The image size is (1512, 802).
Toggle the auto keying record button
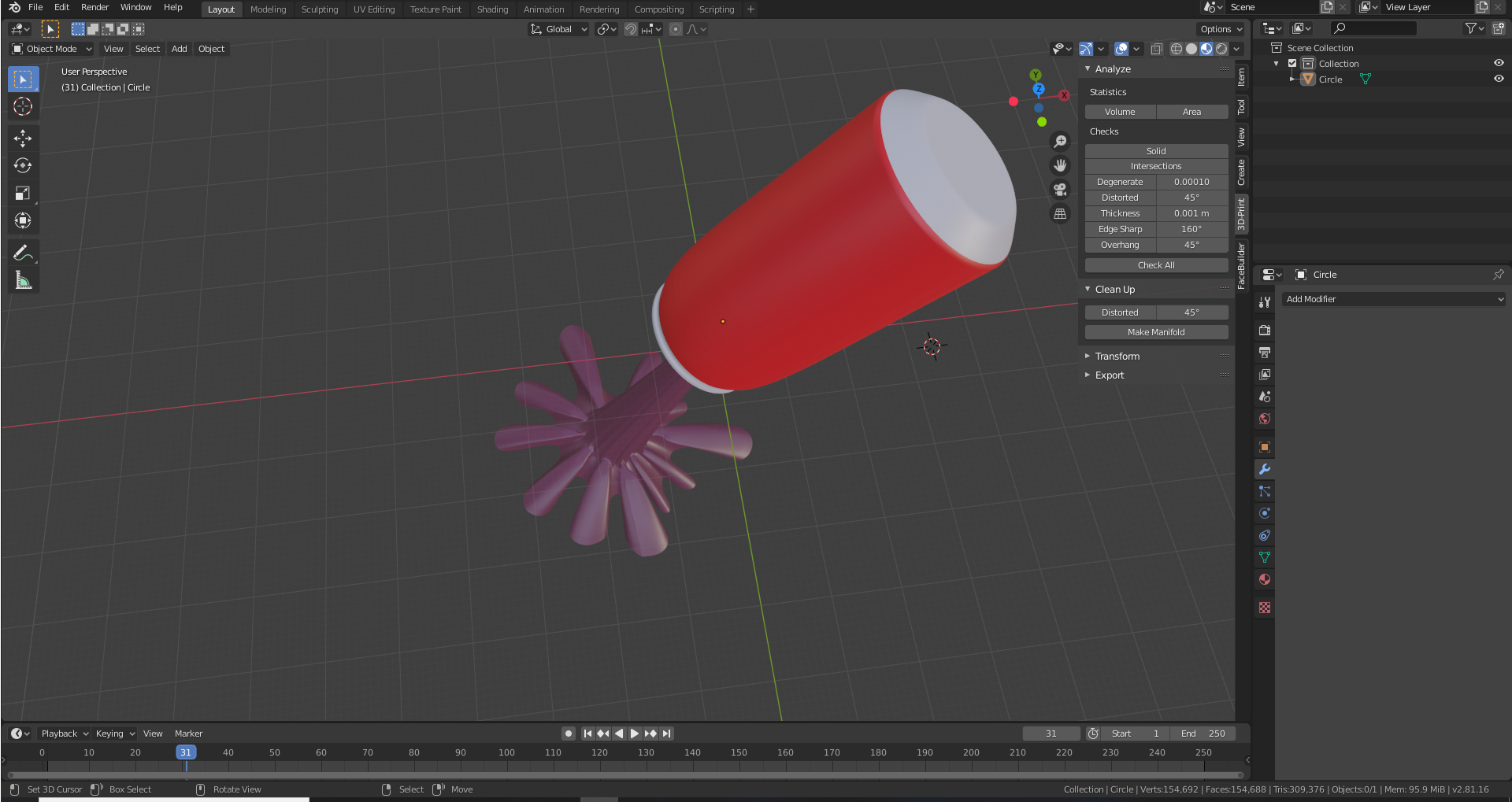569,734
